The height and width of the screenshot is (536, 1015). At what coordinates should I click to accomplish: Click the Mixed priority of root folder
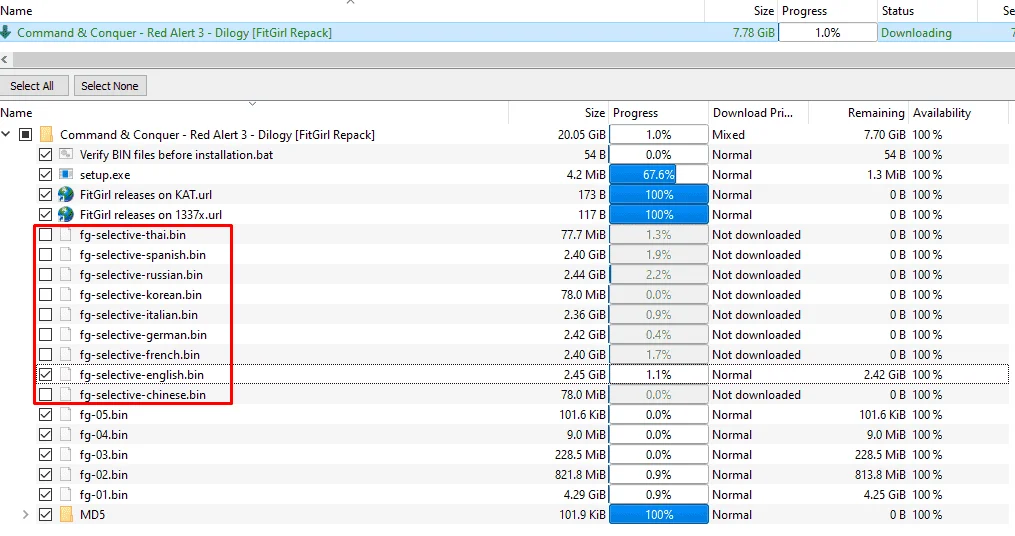pyautogui.click(x=728, y=135)
